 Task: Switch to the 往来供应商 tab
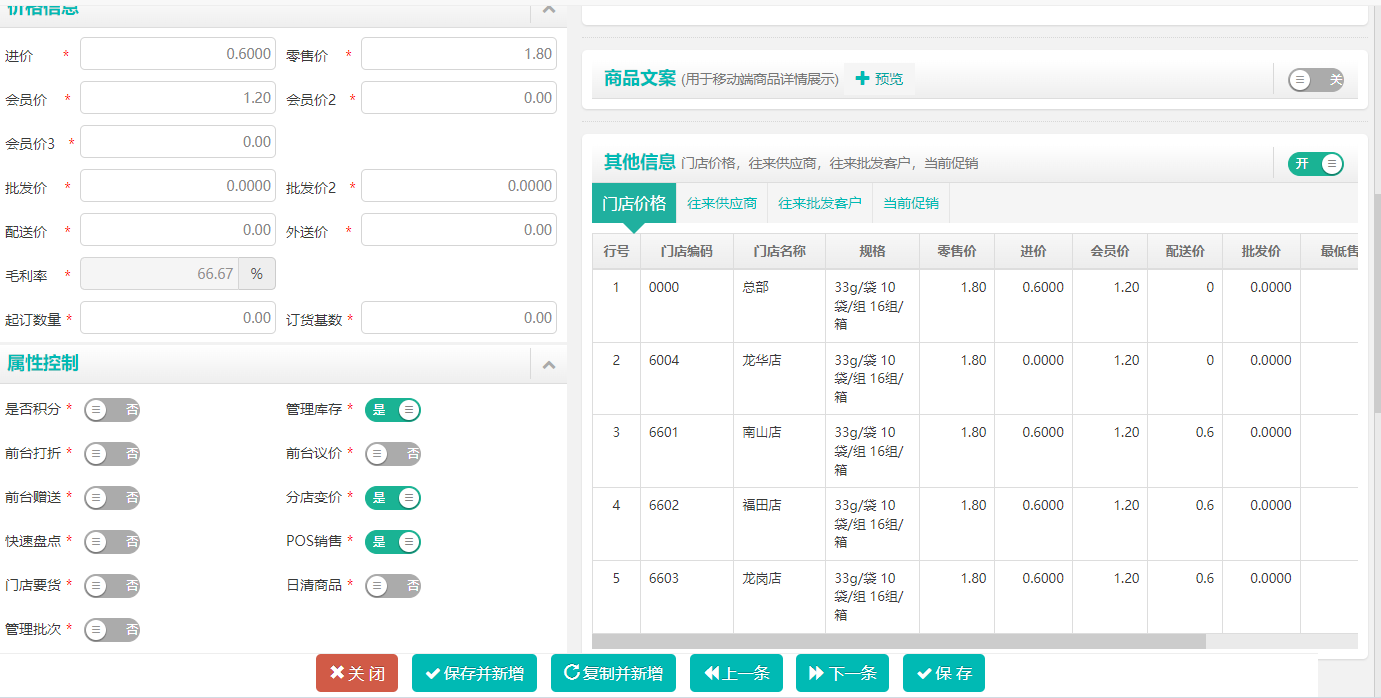[x=722, y=203]
